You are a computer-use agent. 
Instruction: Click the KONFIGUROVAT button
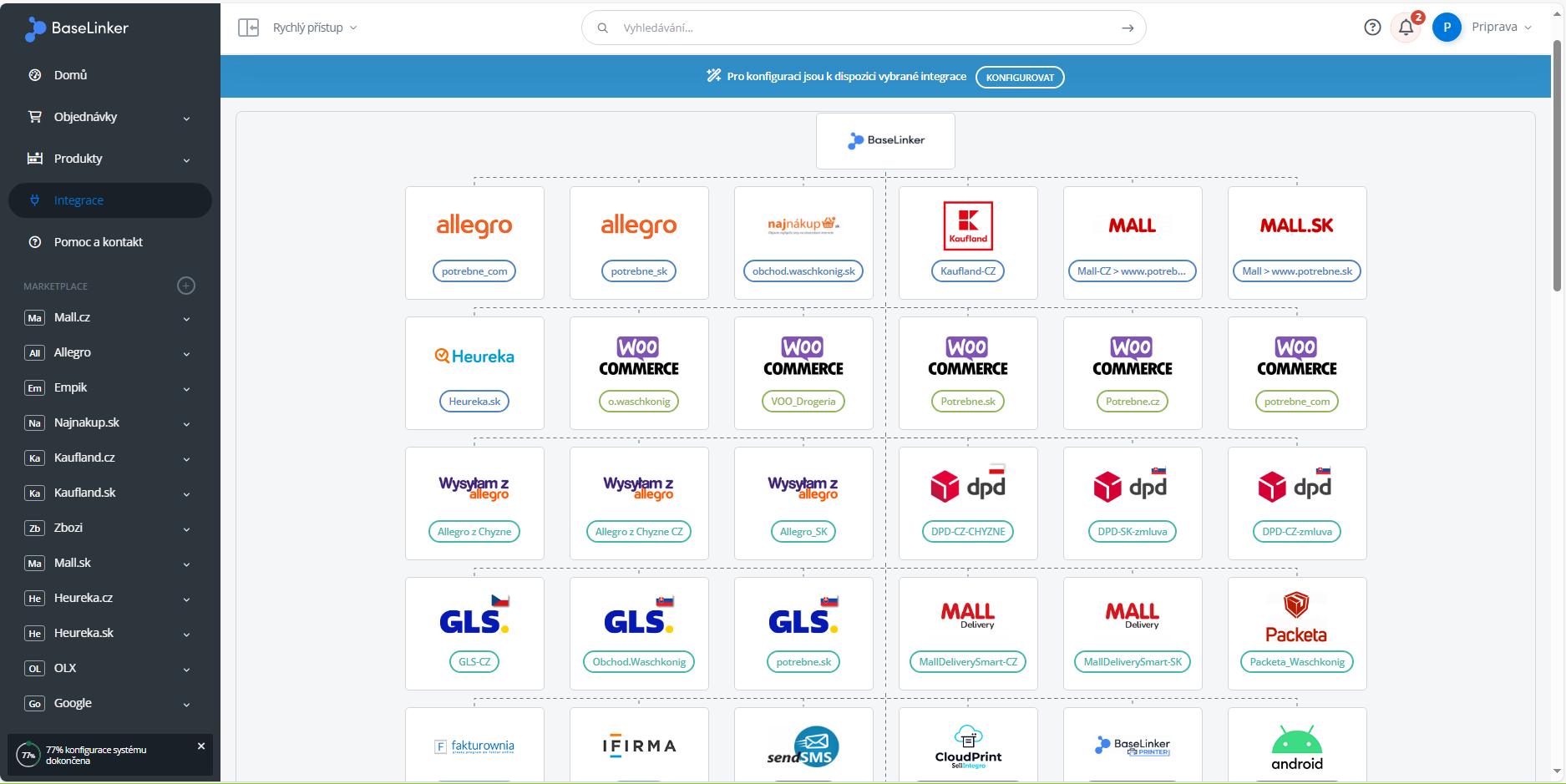1020,77
